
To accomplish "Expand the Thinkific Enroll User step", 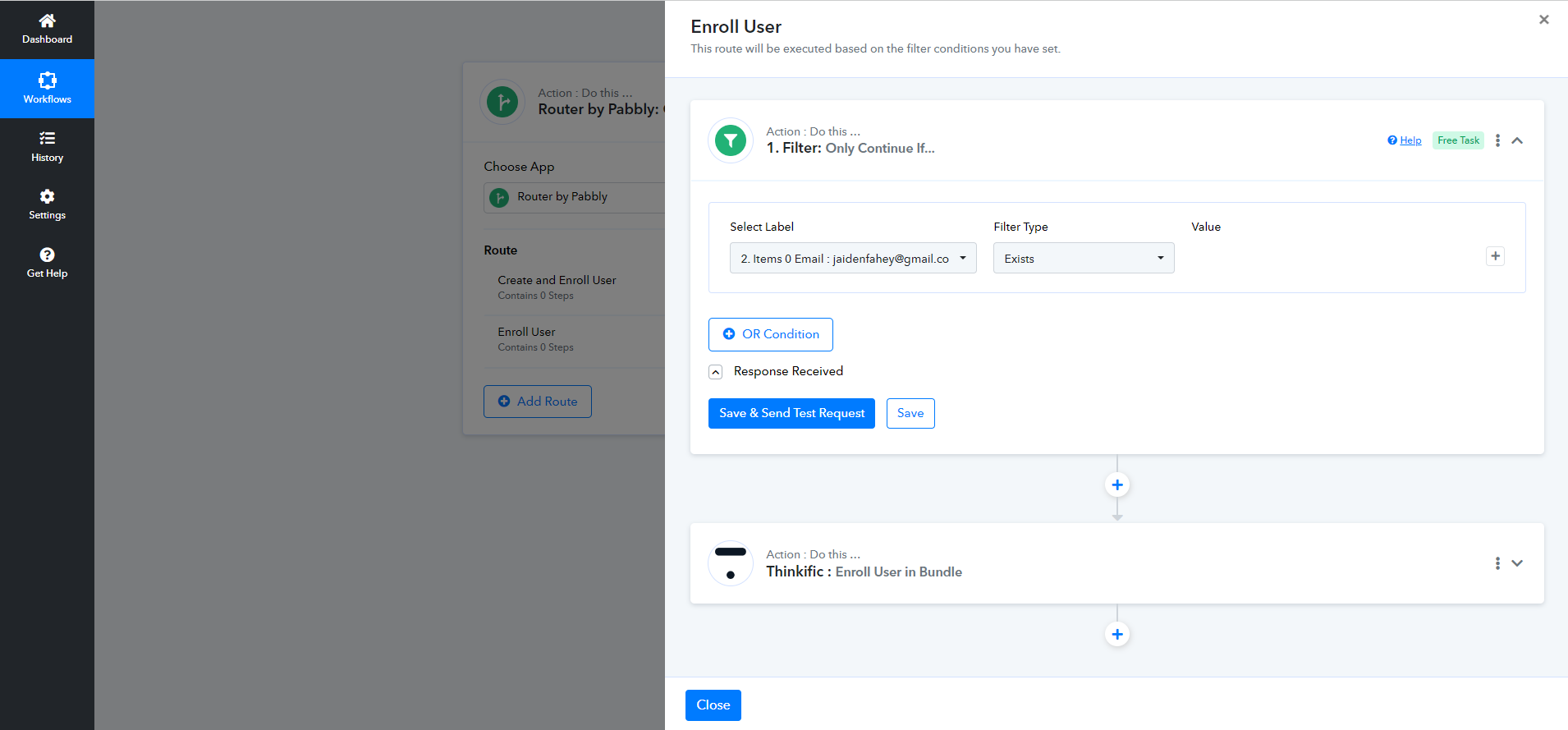I will pos(1517,563).
